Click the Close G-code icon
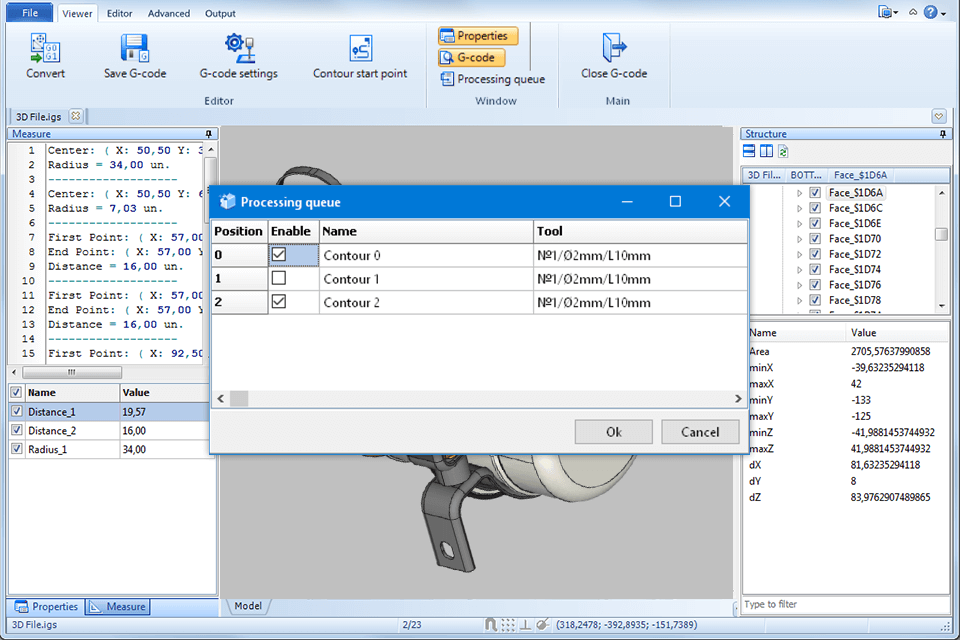The width and height of the screenshot is (960, 640). pos(614,49)
